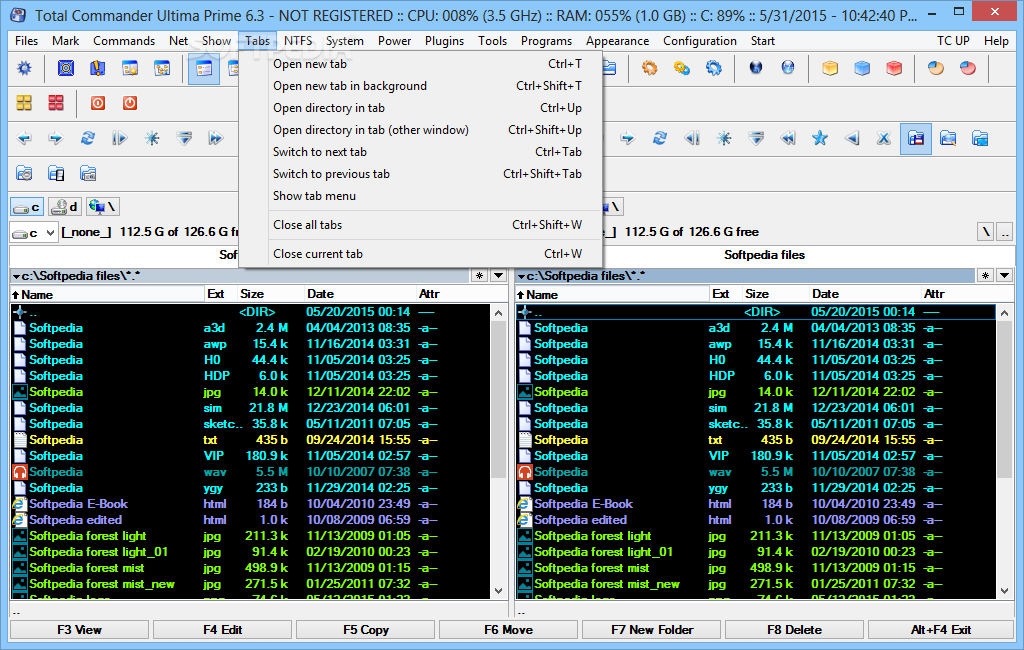Viewport: 1024px width, 650px height.
Task: Click F6 Move button
Action: pos(508,630)
